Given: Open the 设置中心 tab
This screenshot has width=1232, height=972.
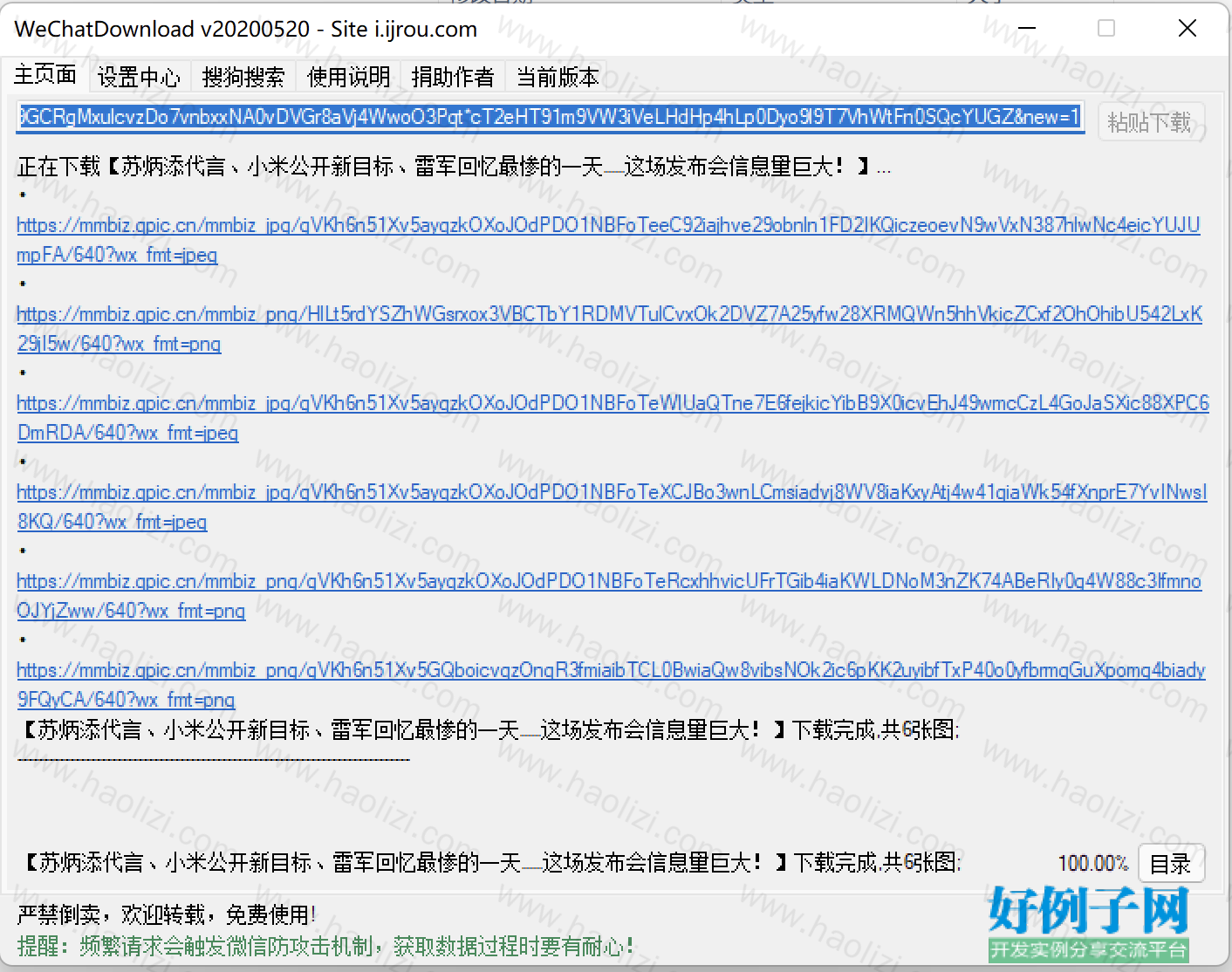Looking at the screenshot, I should point(139,77).
